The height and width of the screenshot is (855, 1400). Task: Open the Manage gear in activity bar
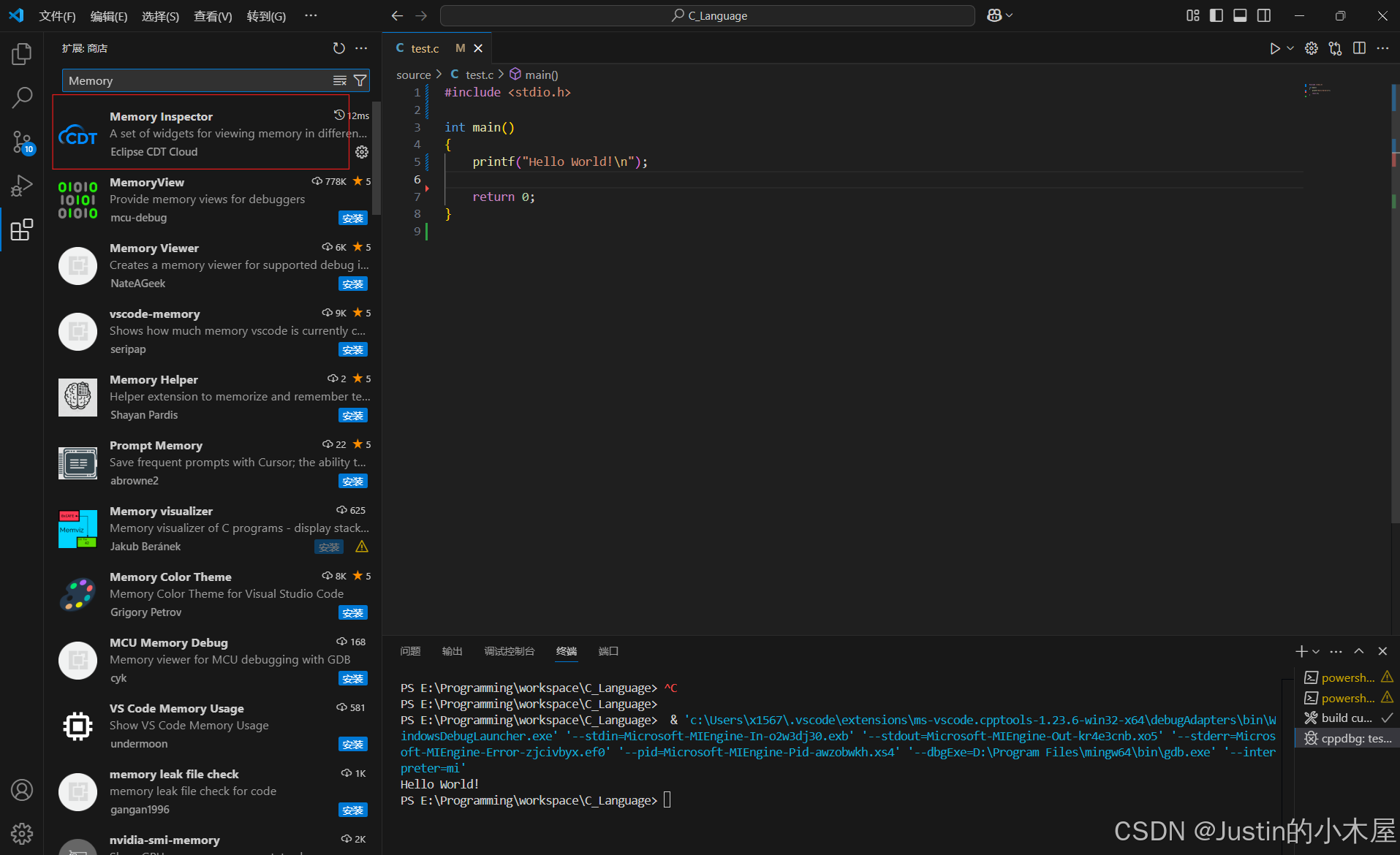(x=22, y=834)
